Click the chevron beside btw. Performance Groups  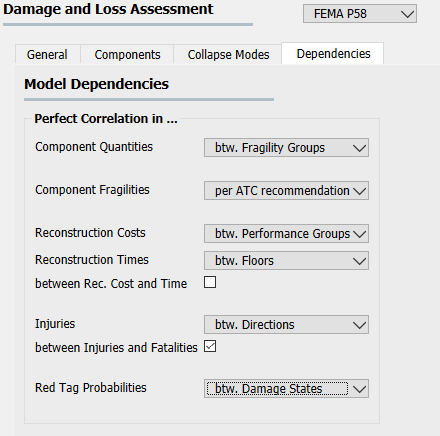tap(359, 234)
